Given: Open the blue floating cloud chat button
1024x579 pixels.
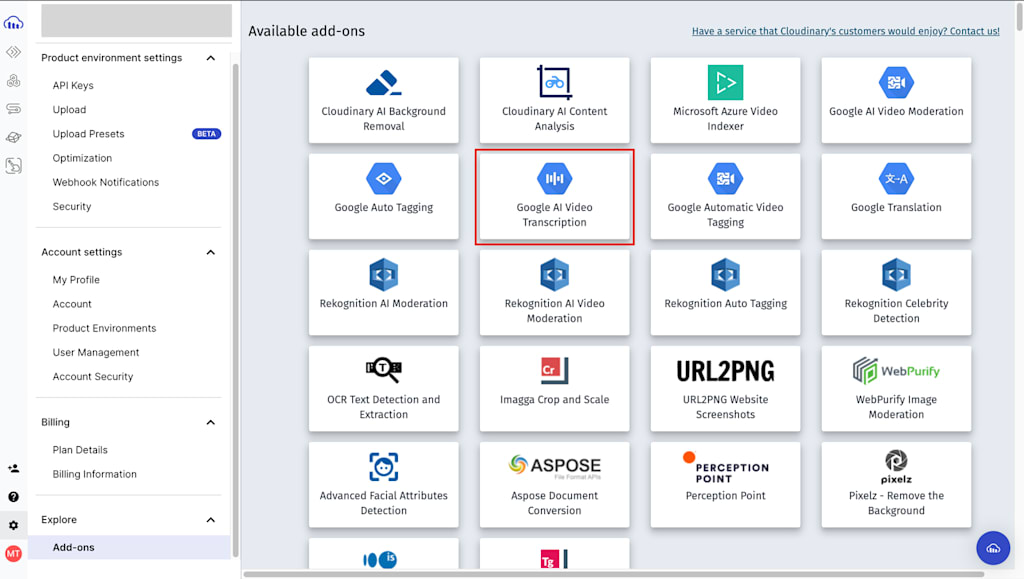Looking at the screenshot, I should (x=993, y=548).
